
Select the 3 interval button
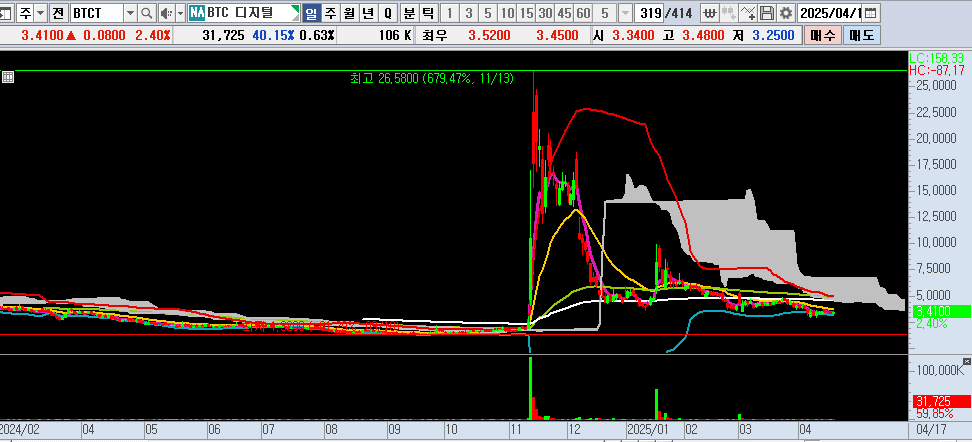pos(469,12)
